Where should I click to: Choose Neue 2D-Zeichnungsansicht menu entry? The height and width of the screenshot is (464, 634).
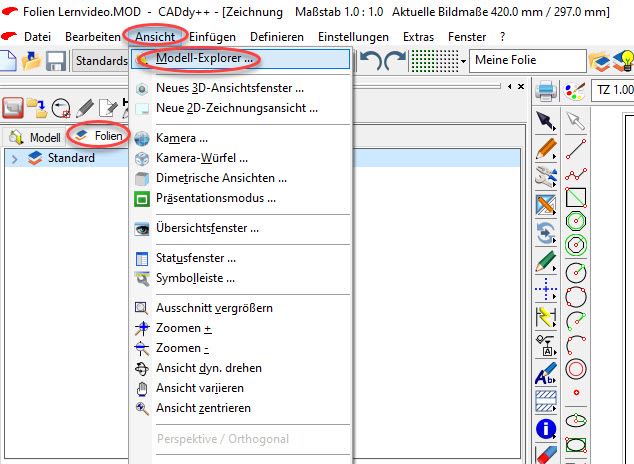click(x=241, y=108)
